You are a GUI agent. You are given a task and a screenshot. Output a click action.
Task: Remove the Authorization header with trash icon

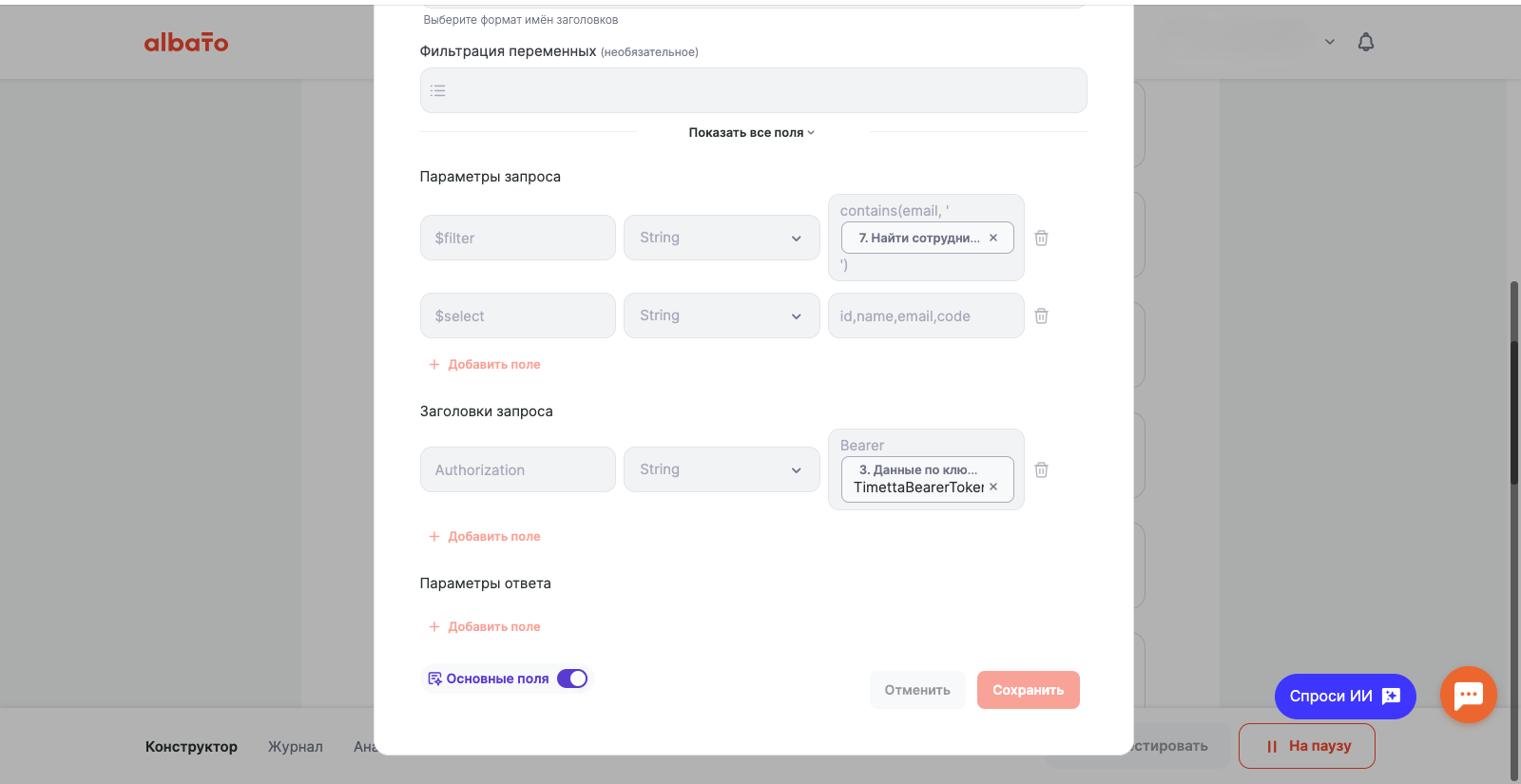(1041, 469)
